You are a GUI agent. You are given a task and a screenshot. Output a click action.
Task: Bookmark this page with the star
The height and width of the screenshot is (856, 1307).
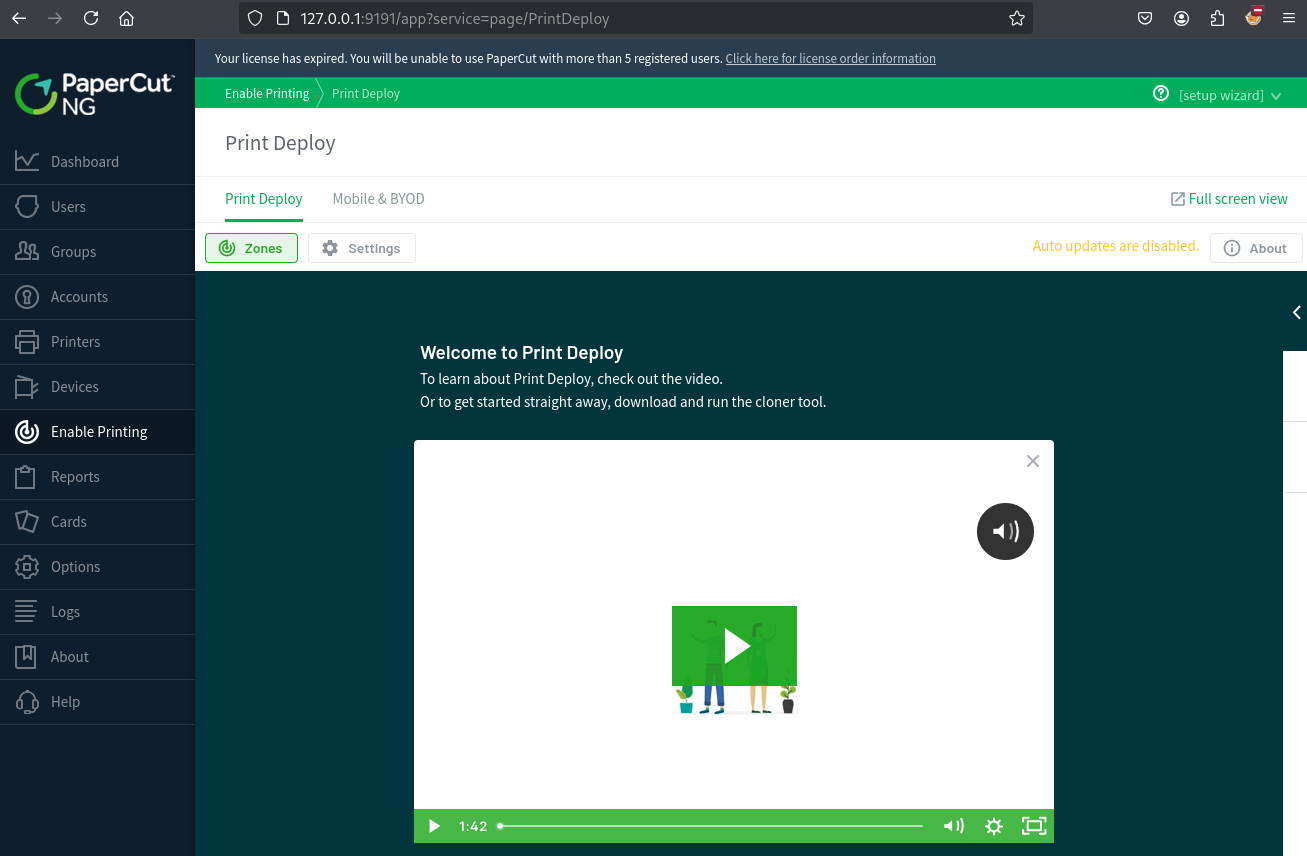pos(1016,18)
